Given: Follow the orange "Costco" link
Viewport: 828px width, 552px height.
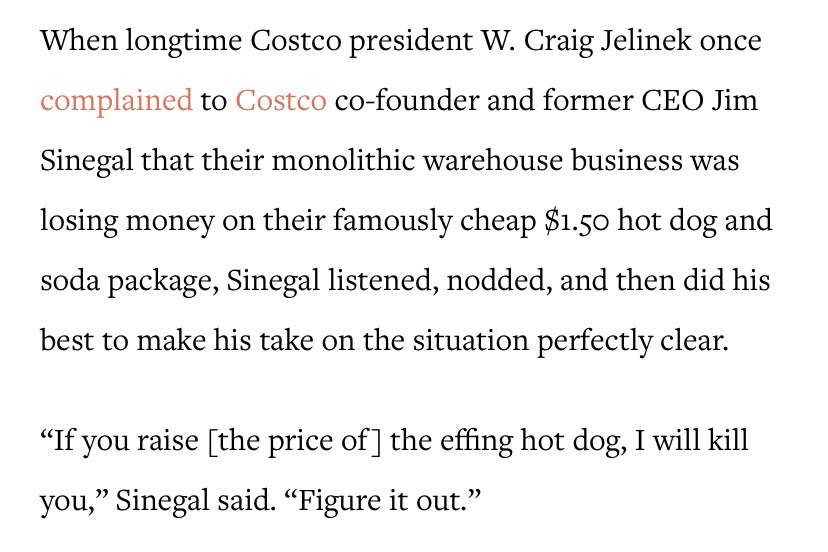Looking at the screenshot, I should click(280, 101).
